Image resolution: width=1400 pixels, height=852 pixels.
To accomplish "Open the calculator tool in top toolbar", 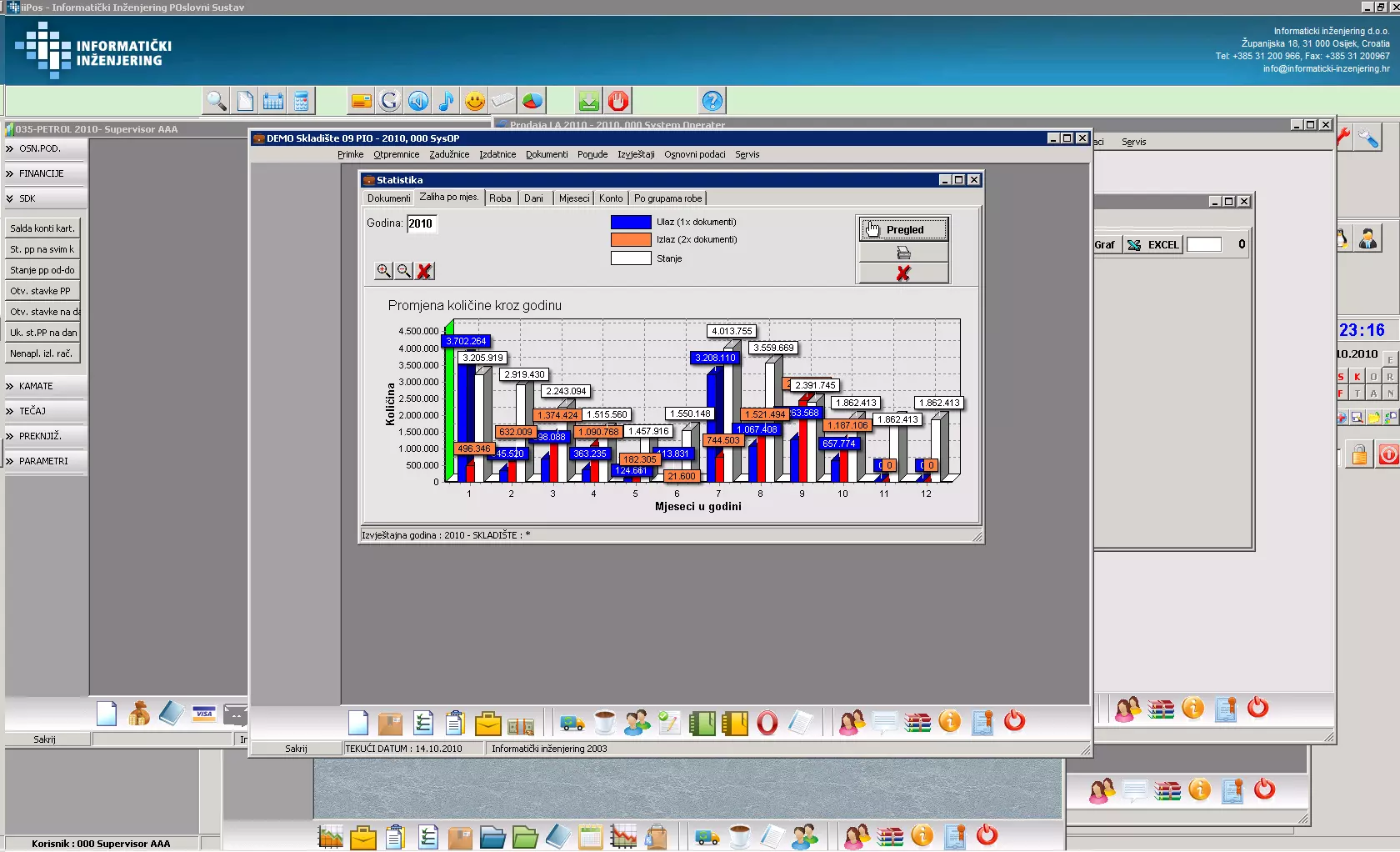I will point(302,101).
